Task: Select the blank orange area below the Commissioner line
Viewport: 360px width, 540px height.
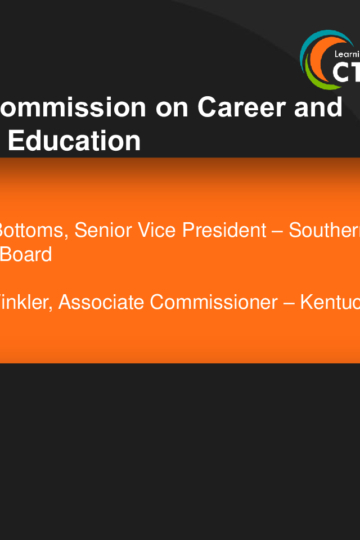Action: pyautogui.click(x=180, y=336)
